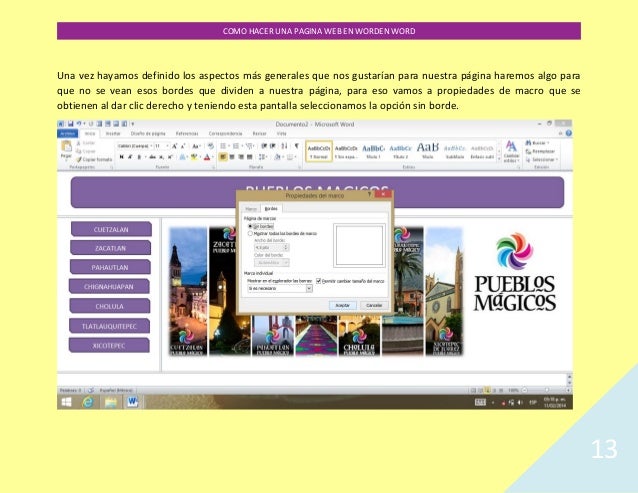Screen dimensions: 638x493
Task: Switch to Insertar ribbon tab
Action: [x=113, y=133]
